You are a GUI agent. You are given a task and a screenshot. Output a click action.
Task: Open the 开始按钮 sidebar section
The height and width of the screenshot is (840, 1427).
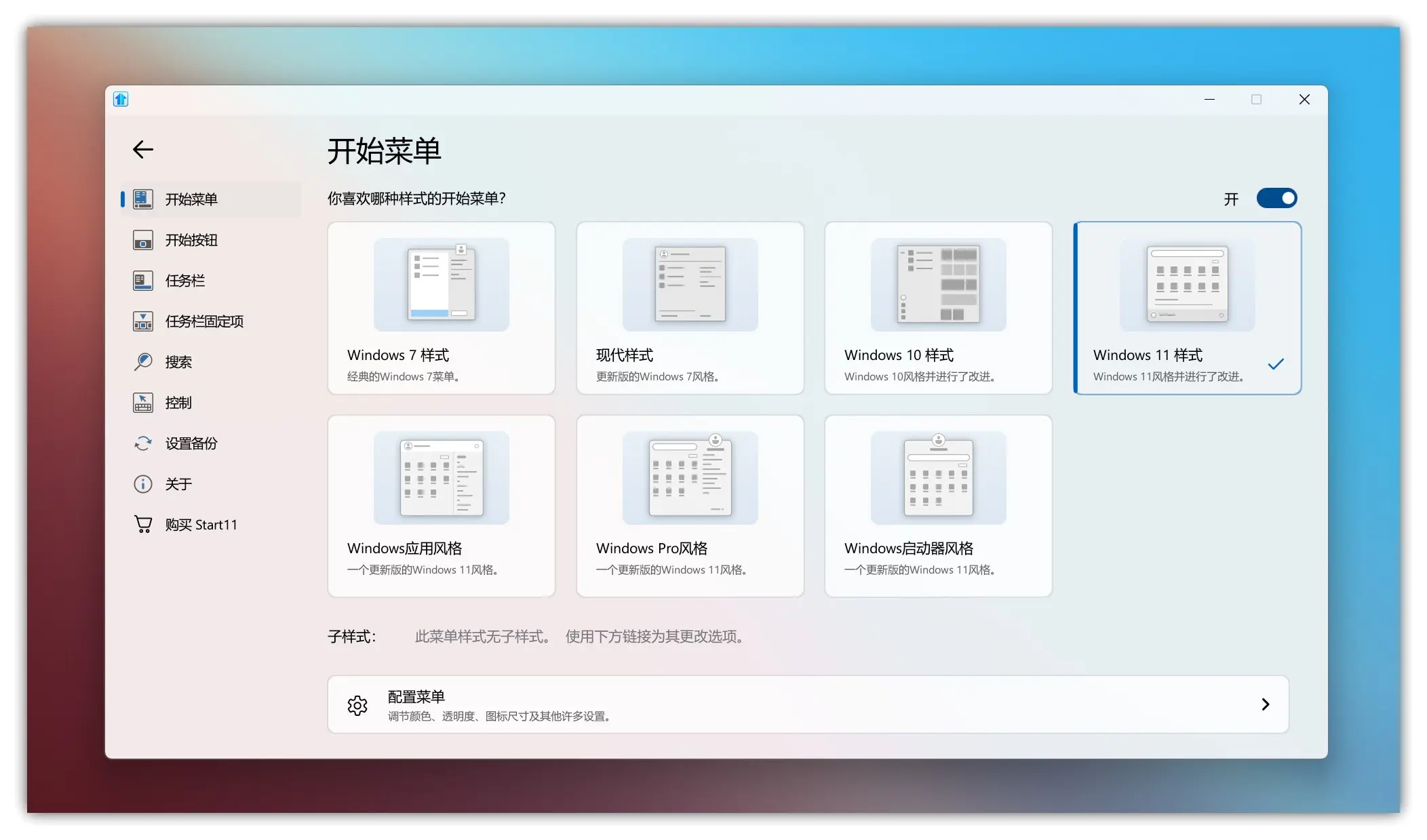pos(211,240)
